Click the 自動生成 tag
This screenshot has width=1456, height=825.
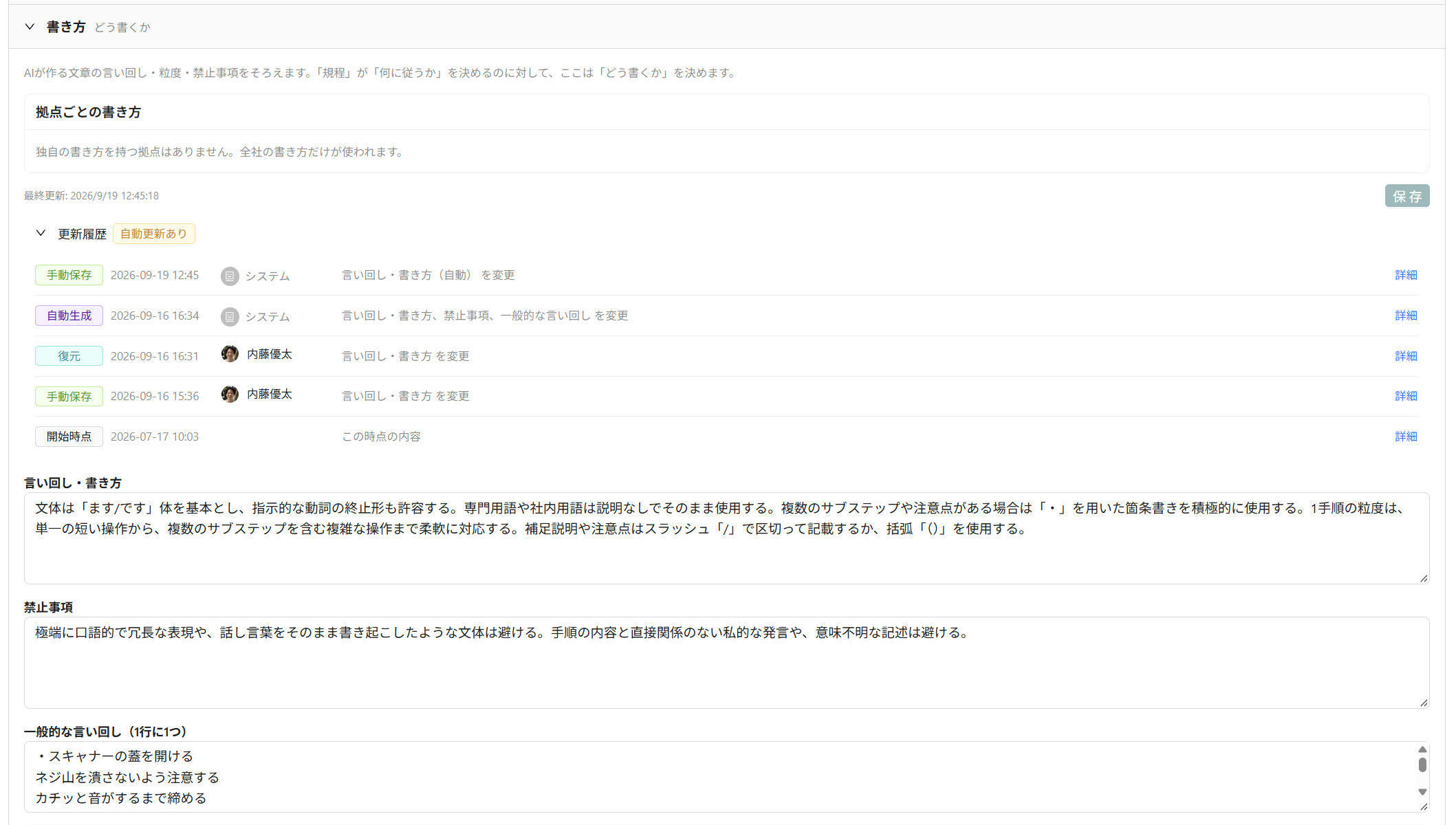click(69, 316)
